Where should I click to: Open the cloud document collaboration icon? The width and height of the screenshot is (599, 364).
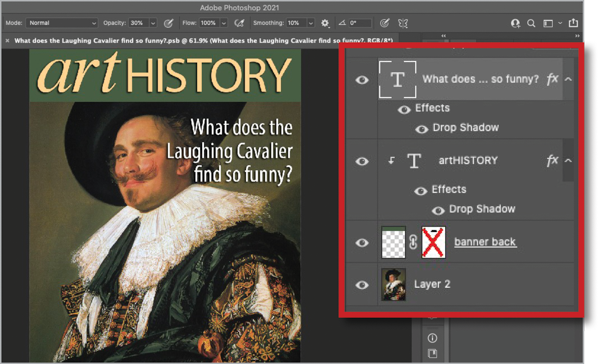[515, 23]
